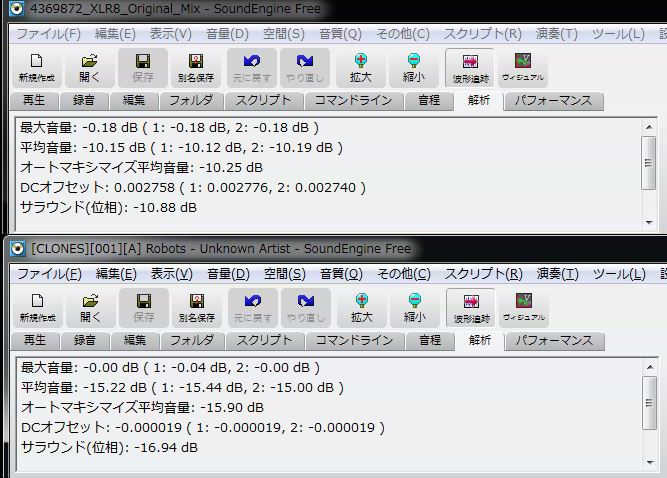The width and height of the screenshot is (667, 478).
Task: Switch to スクリプト tab in XLR8 window
Action: [263, 100]
